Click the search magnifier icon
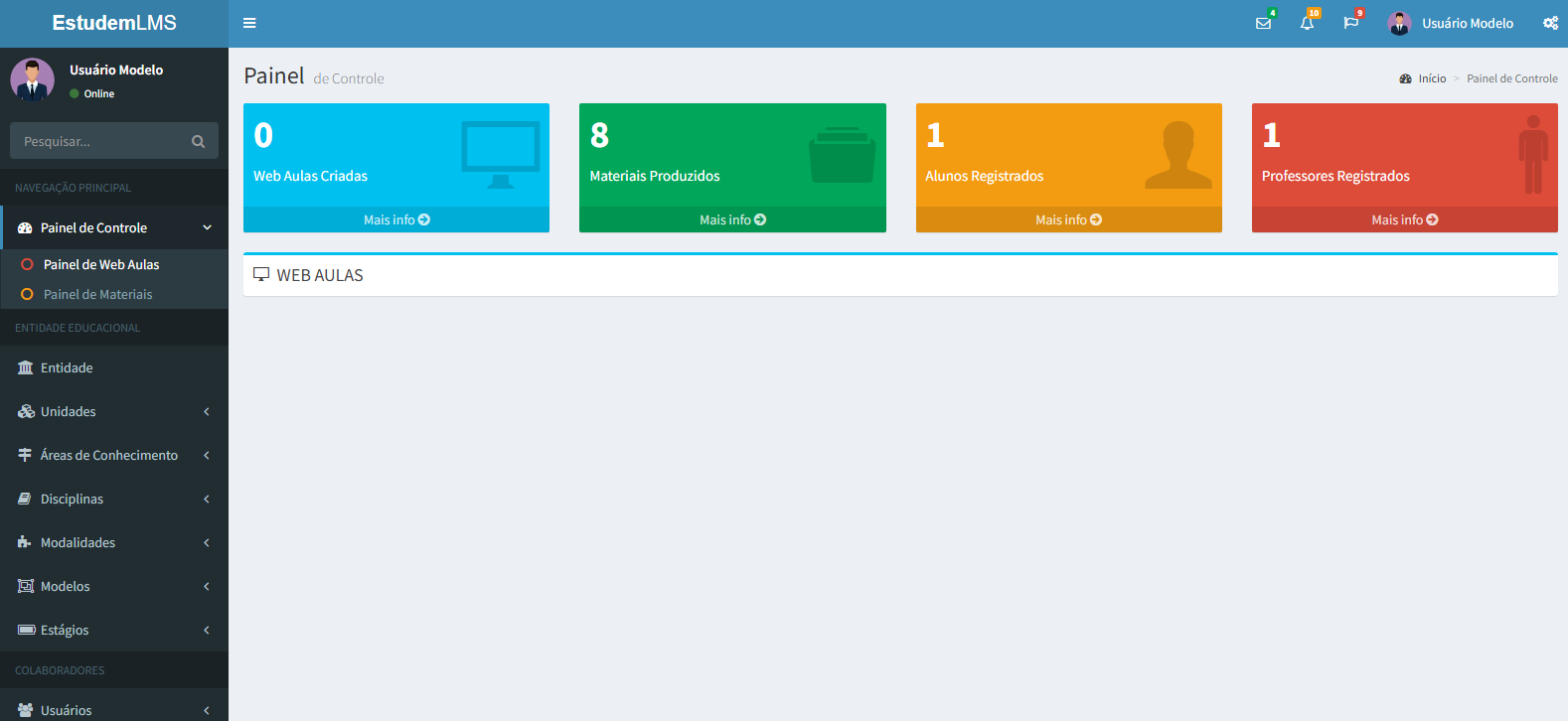 point(198,141)
